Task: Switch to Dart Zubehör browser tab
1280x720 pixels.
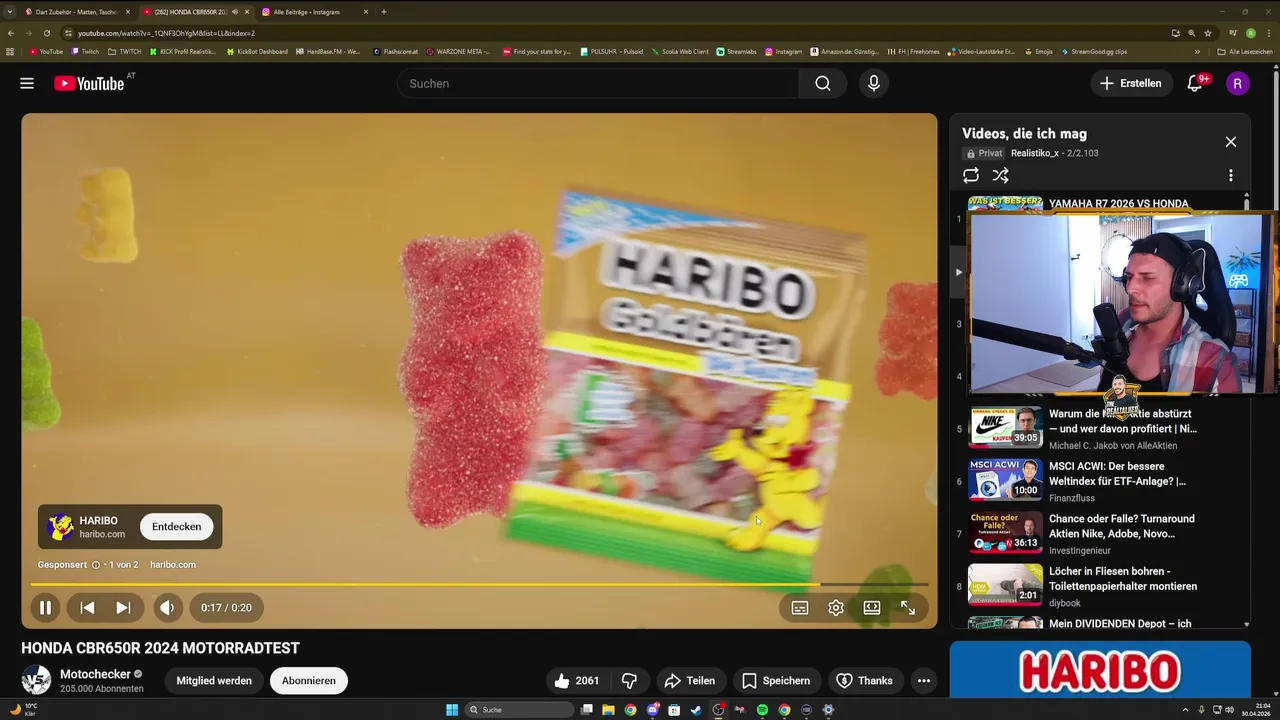Action: [77, 12]
